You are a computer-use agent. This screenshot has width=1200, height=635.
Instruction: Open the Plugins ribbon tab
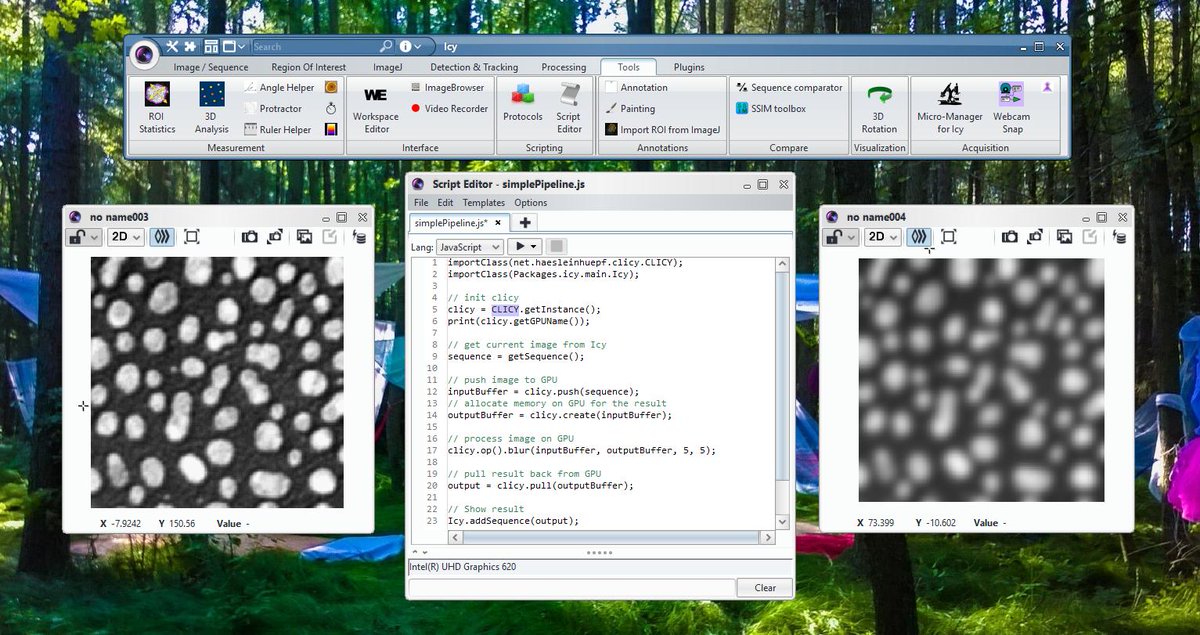pyautogui.click(x=689, y=67)
